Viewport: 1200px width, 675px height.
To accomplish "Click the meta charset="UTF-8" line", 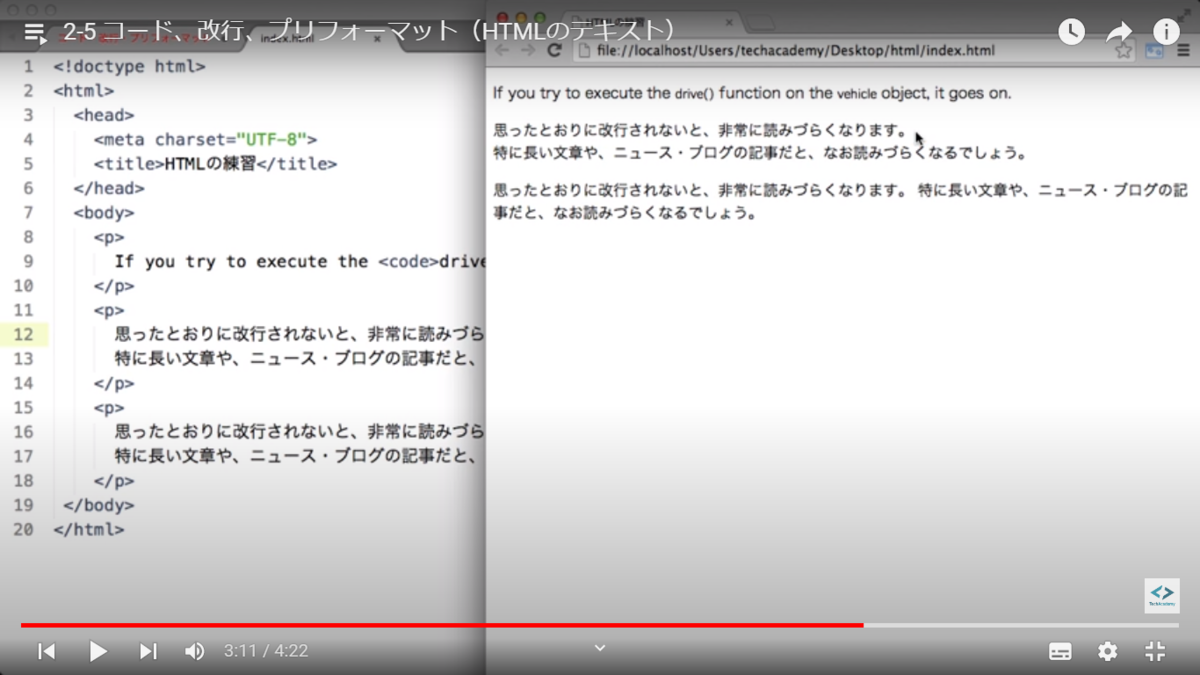I will 205,140.
